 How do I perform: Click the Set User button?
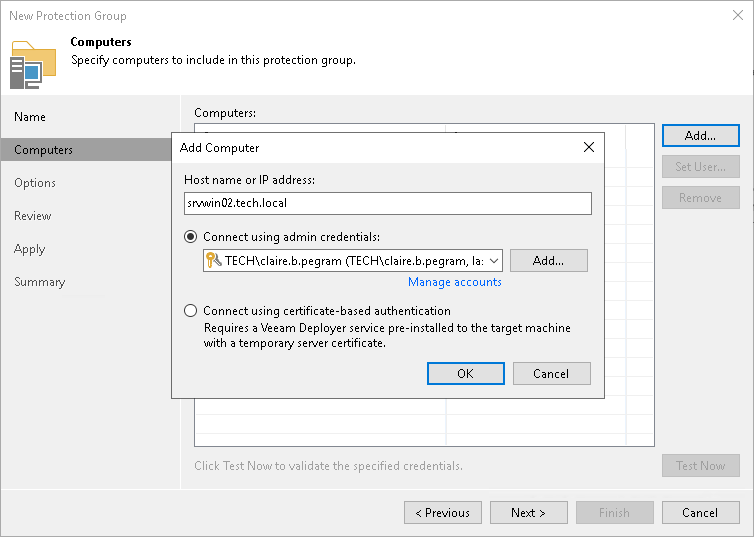point(701,167)
